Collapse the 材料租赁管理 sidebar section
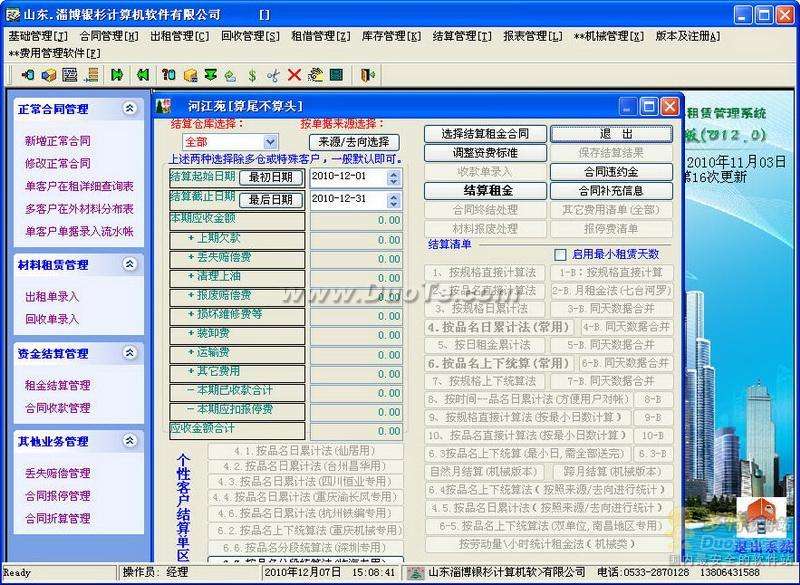This screenshot has height=585, width=800. coord(130,264)
